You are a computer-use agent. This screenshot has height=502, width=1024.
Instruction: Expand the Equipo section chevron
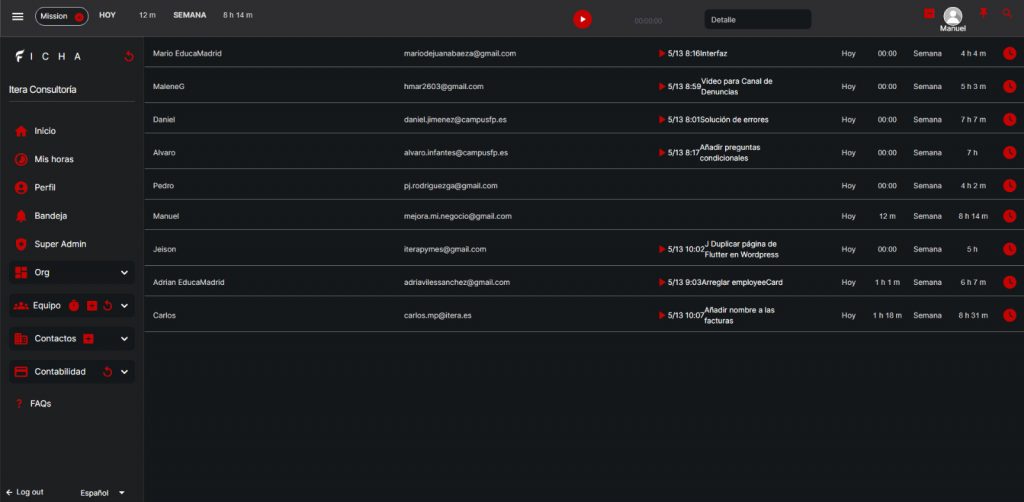[x=124, y=306]
